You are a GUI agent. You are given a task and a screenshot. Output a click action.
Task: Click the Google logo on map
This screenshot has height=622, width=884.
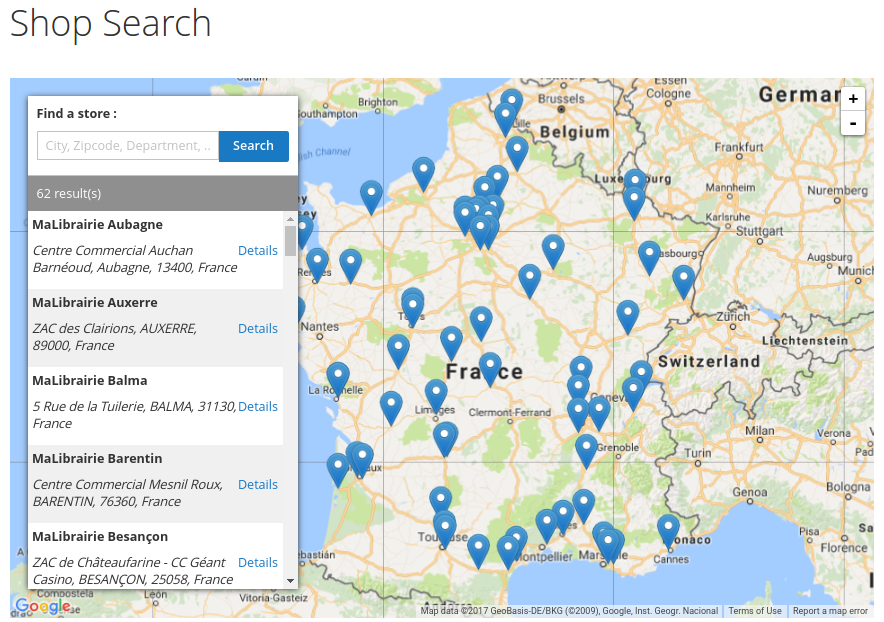[43, 606]
